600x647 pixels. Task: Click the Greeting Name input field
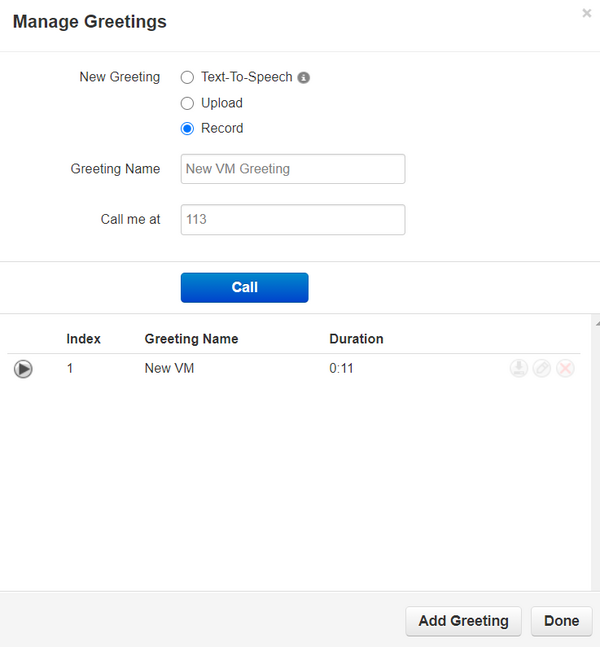[x=292, y=169]
